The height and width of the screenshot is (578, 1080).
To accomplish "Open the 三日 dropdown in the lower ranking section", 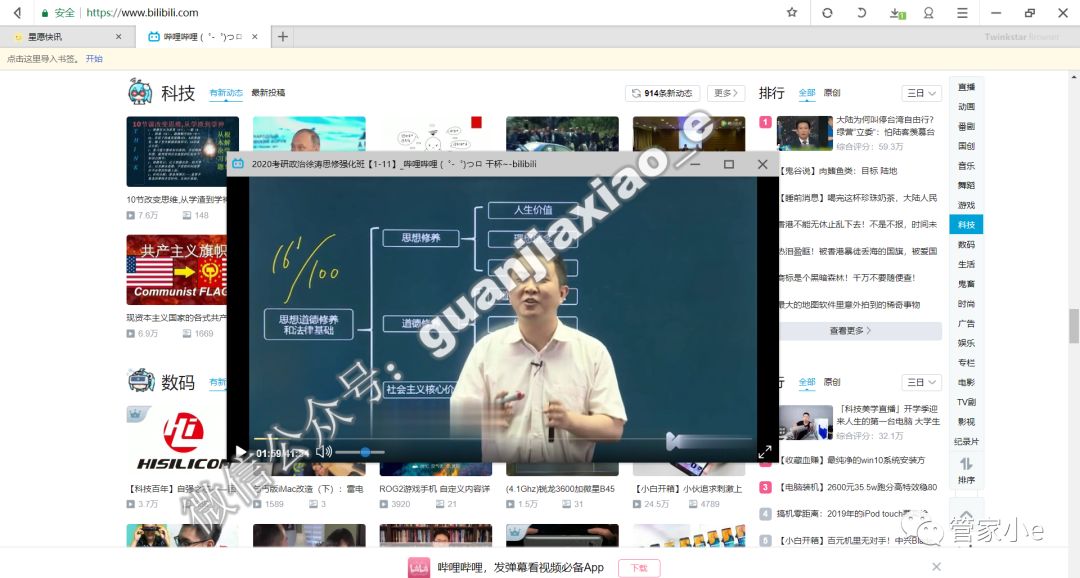I will coord(920,382).
